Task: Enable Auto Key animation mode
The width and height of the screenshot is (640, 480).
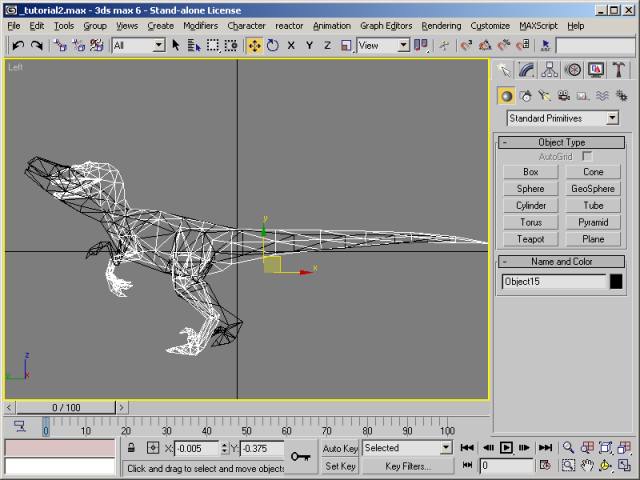Action: tap(340, 448)
